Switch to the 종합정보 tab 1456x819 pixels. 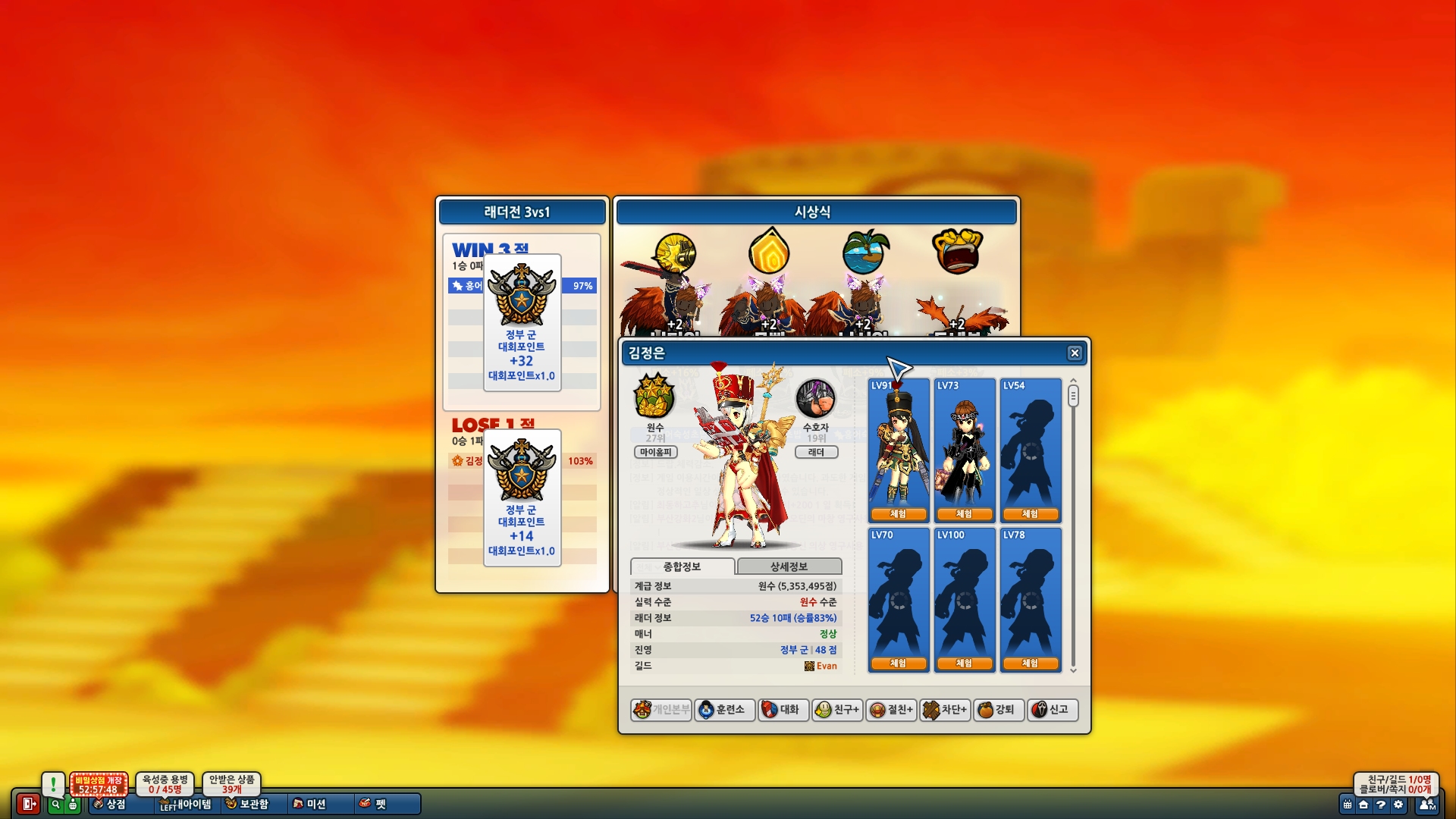(x=682, y=566)
